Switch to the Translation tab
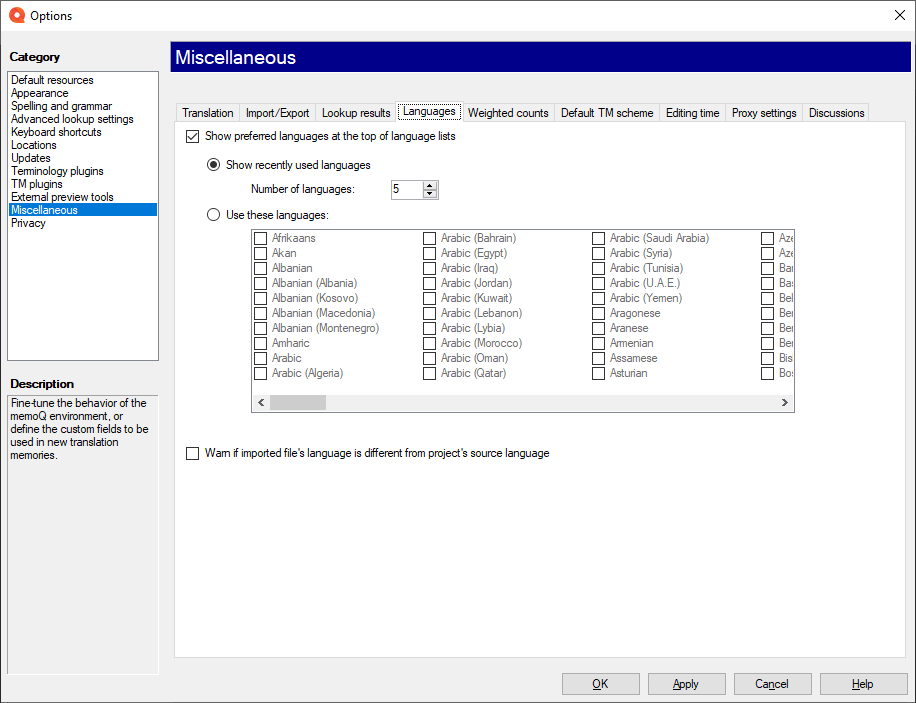The width and height of the screenshot is (916, 703). click(207, 112)
